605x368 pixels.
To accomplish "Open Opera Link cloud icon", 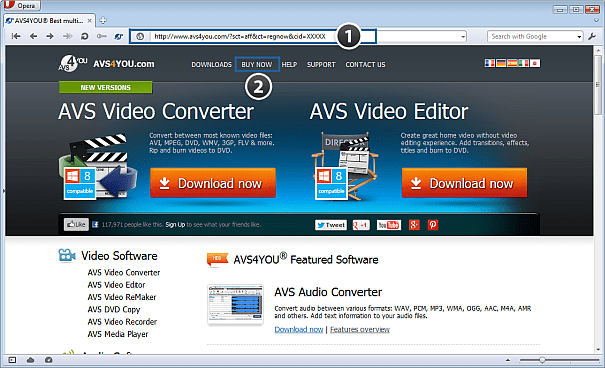I will pos(30,360).
